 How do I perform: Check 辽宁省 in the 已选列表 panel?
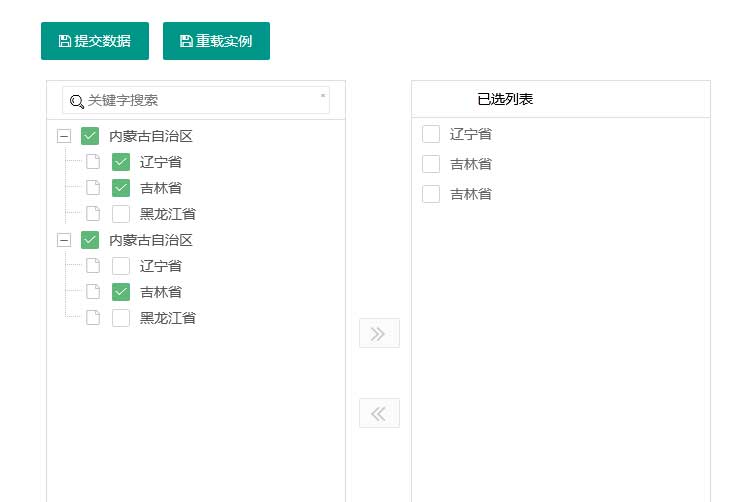431,134
